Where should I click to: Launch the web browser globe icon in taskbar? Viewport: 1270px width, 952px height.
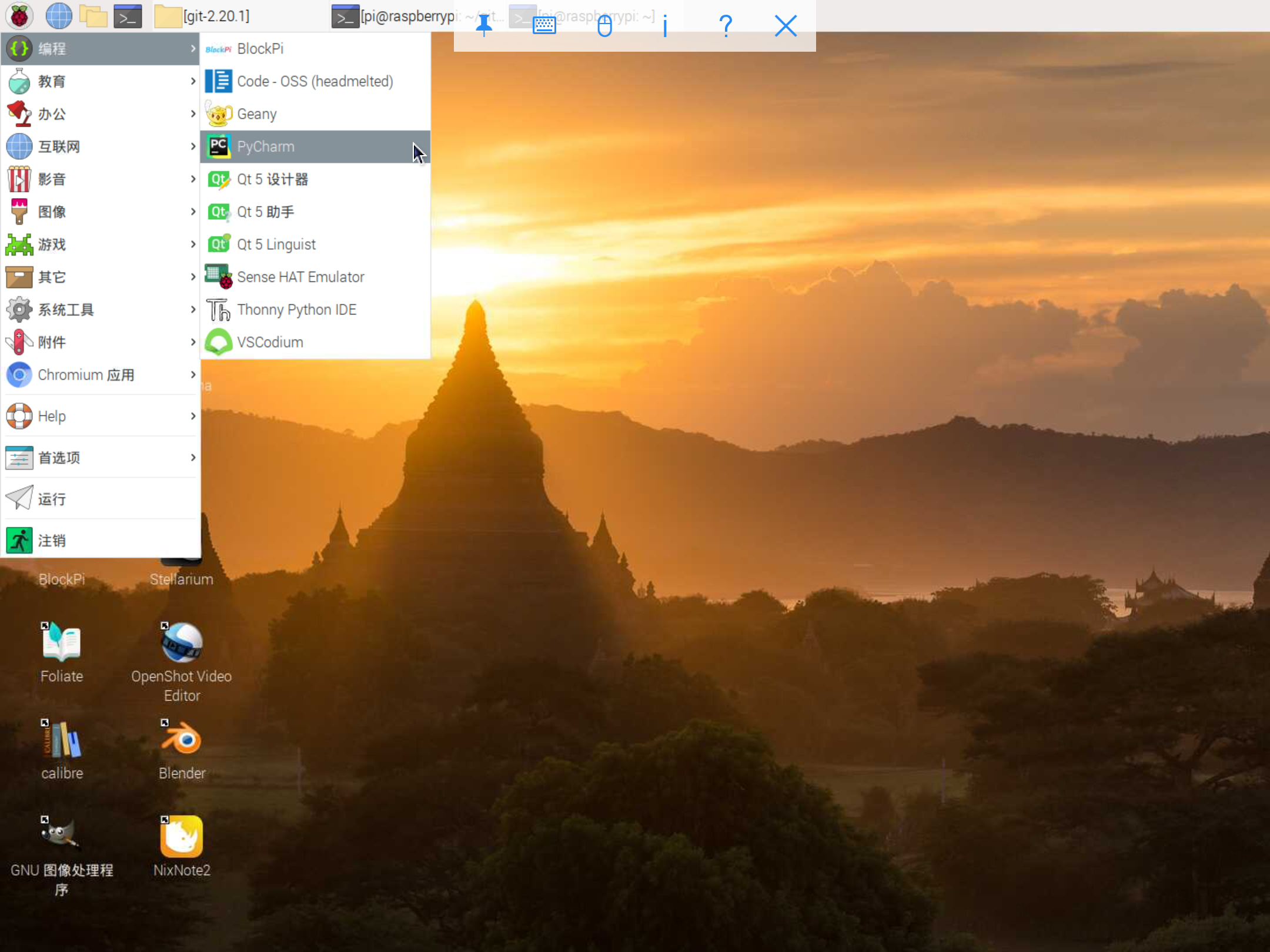(x=58, y=16)
